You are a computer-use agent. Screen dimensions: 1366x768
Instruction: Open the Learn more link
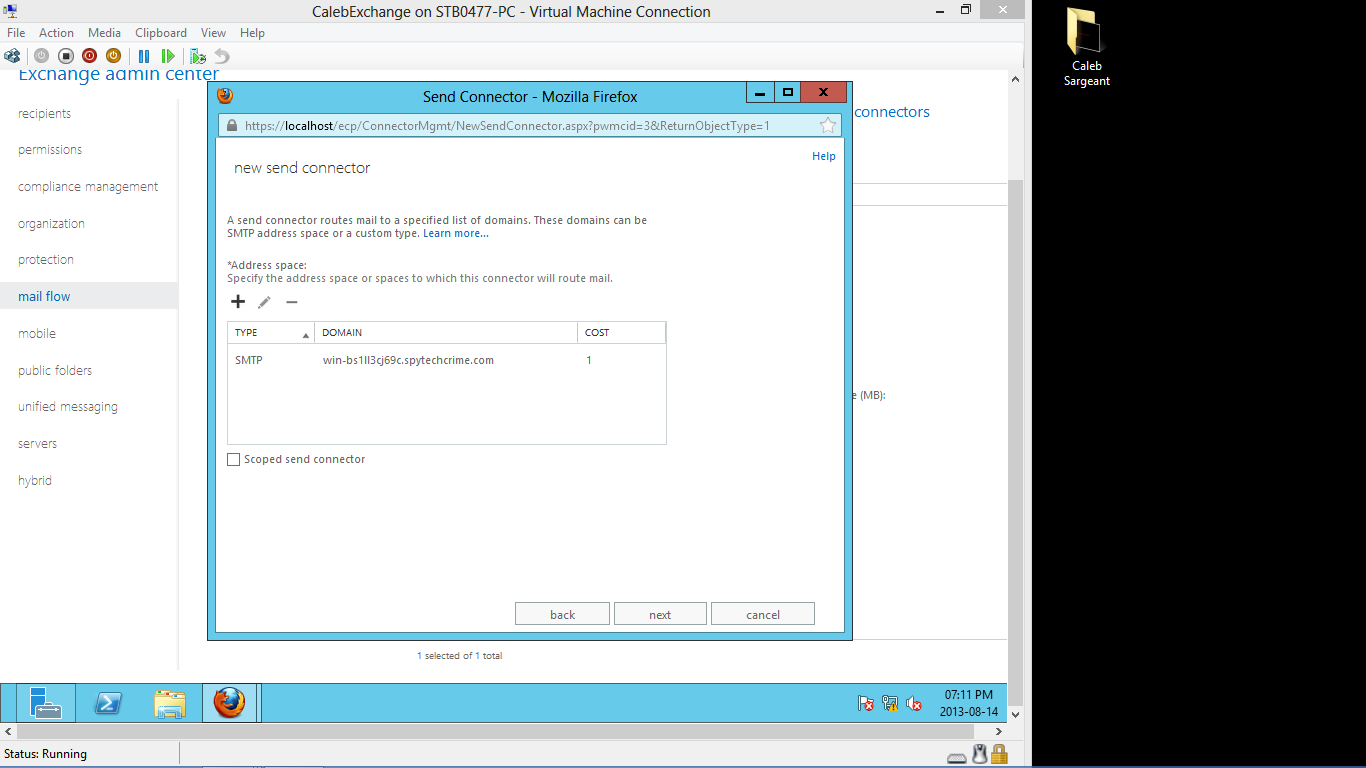[456, 234]
